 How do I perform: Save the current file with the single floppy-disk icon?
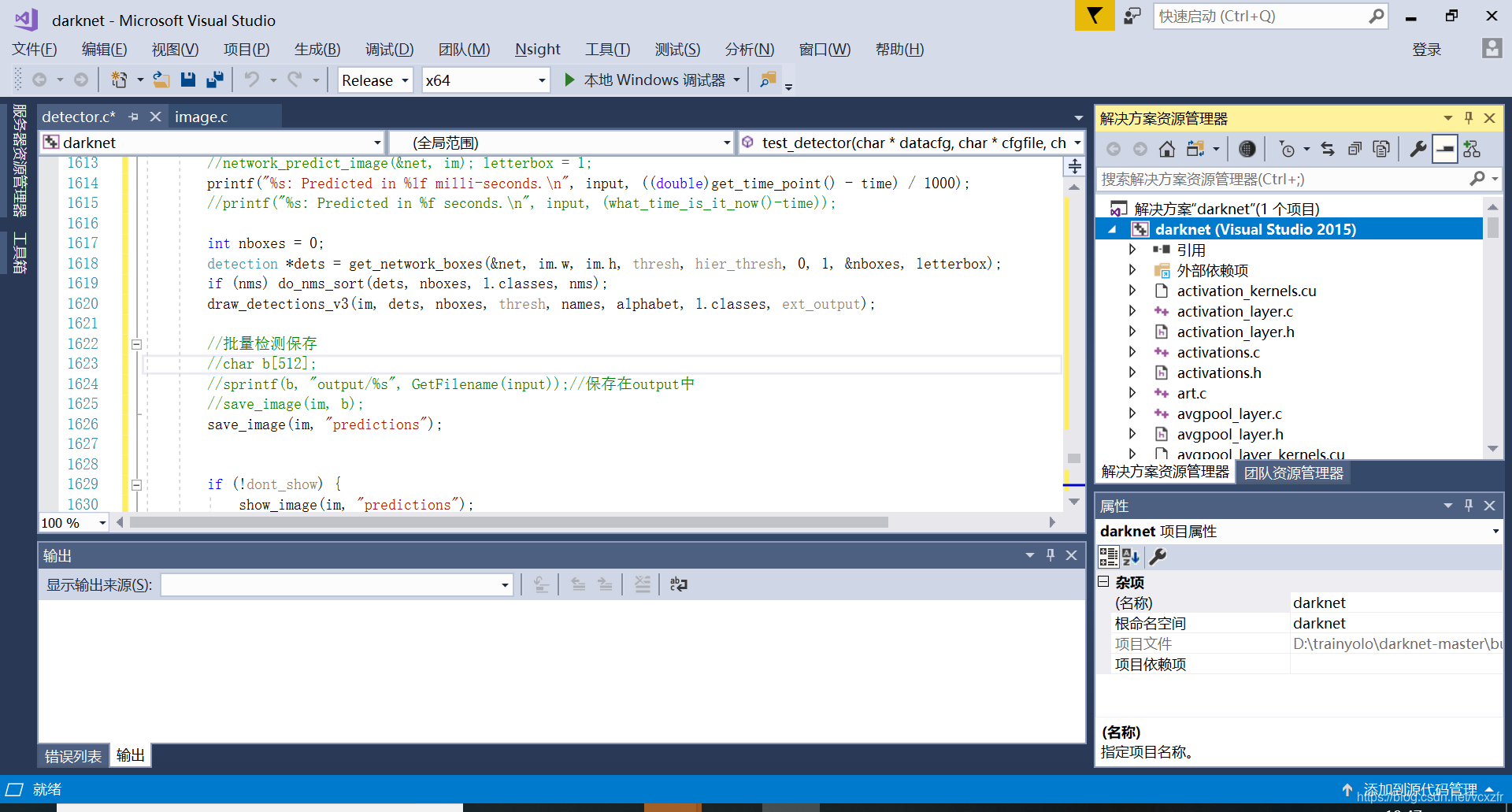point(188,80)
